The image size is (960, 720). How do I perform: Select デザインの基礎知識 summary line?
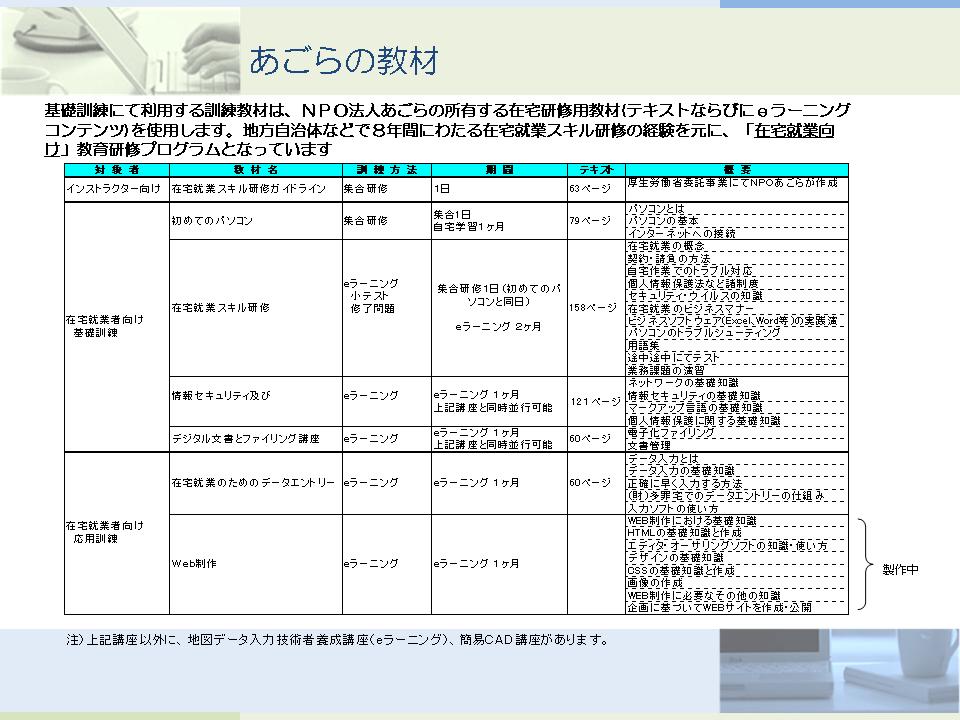click(x=675, y=558)
